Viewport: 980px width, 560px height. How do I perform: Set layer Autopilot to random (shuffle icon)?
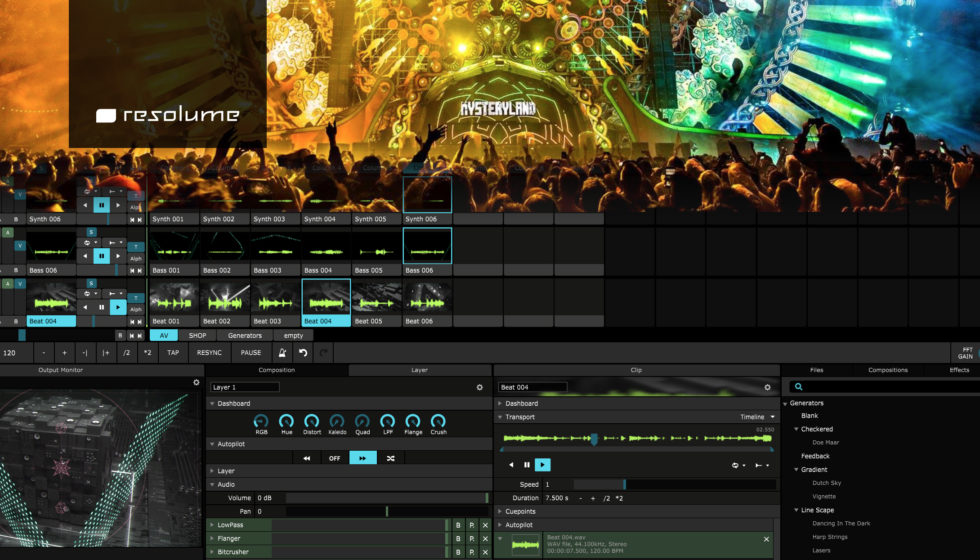(x=391, y=458)
